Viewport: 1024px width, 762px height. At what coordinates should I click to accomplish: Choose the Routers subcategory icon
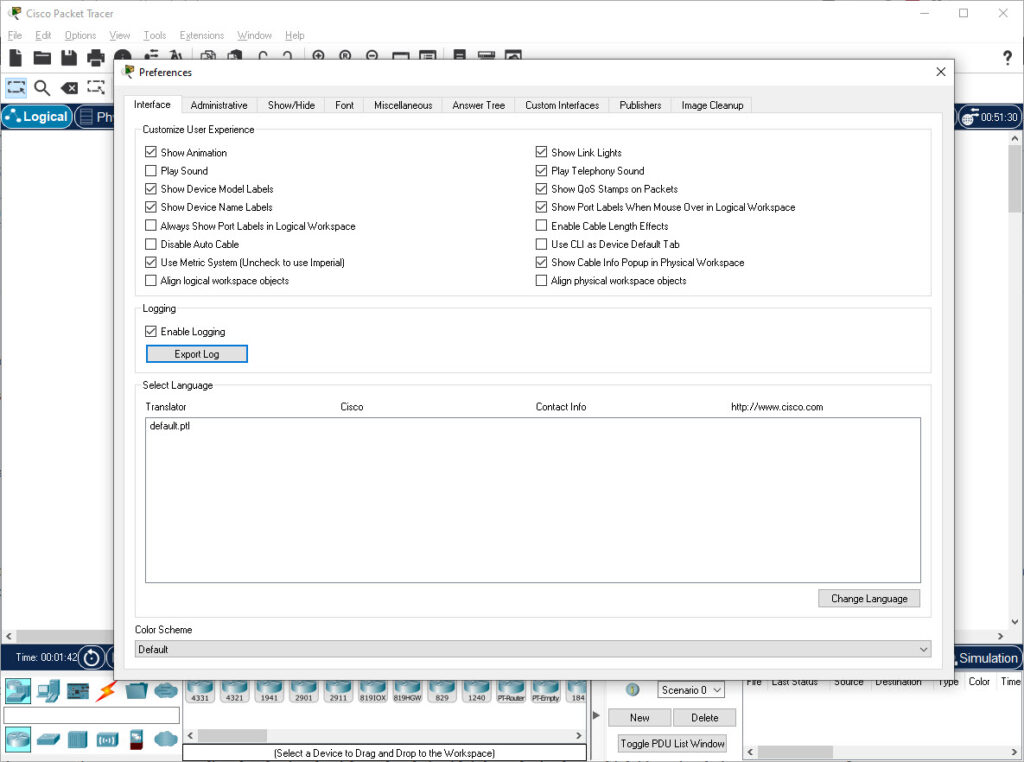click(18, 739)
